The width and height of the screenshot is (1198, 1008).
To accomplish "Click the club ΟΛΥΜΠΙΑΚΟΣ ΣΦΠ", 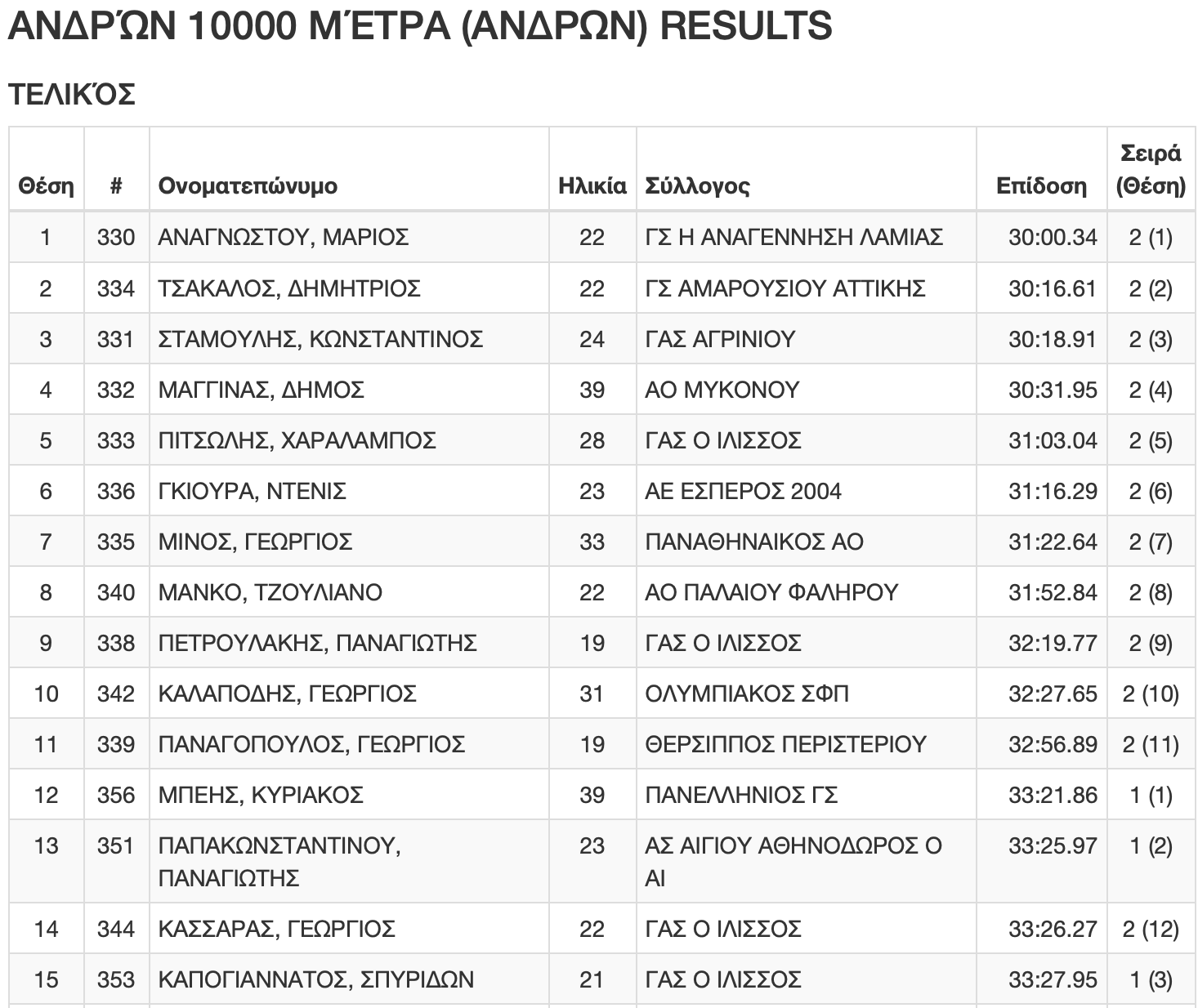I will (747, 694).
